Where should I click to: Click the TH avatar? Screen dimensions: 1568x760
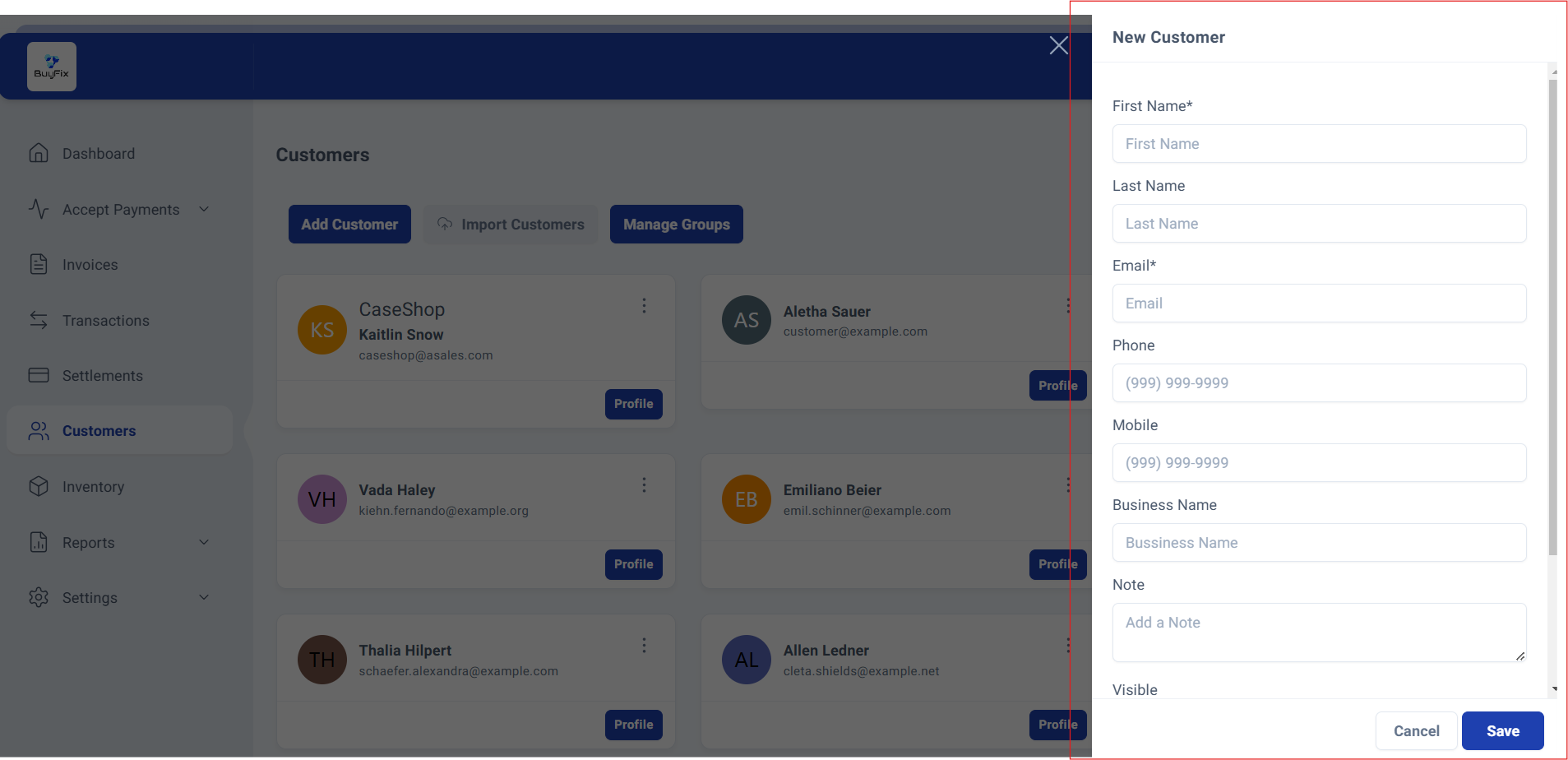tap(322, 660)
